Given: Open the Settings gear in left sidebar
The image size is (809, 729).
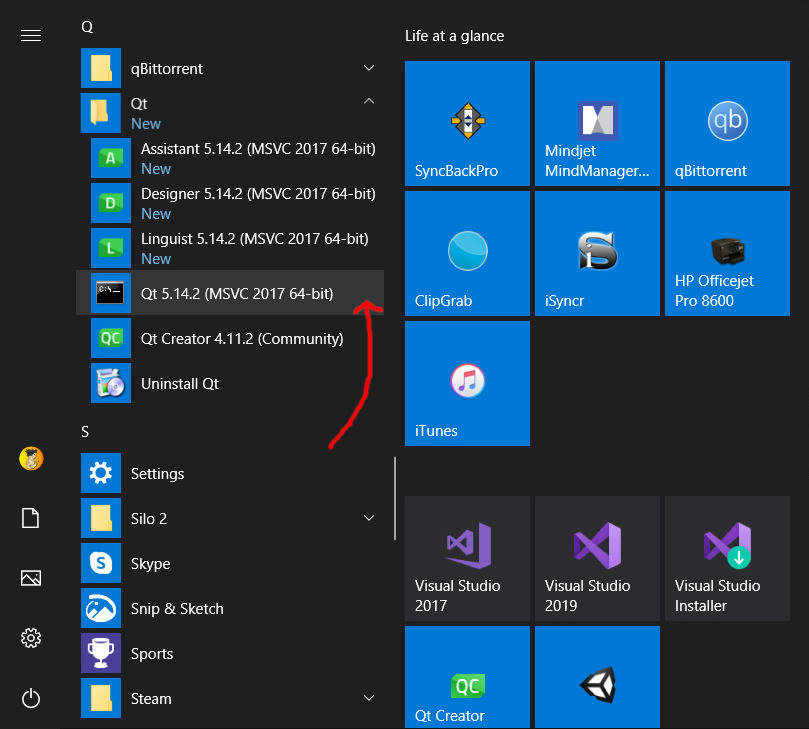Looking at the screenshot, I should tap(30, 638).
